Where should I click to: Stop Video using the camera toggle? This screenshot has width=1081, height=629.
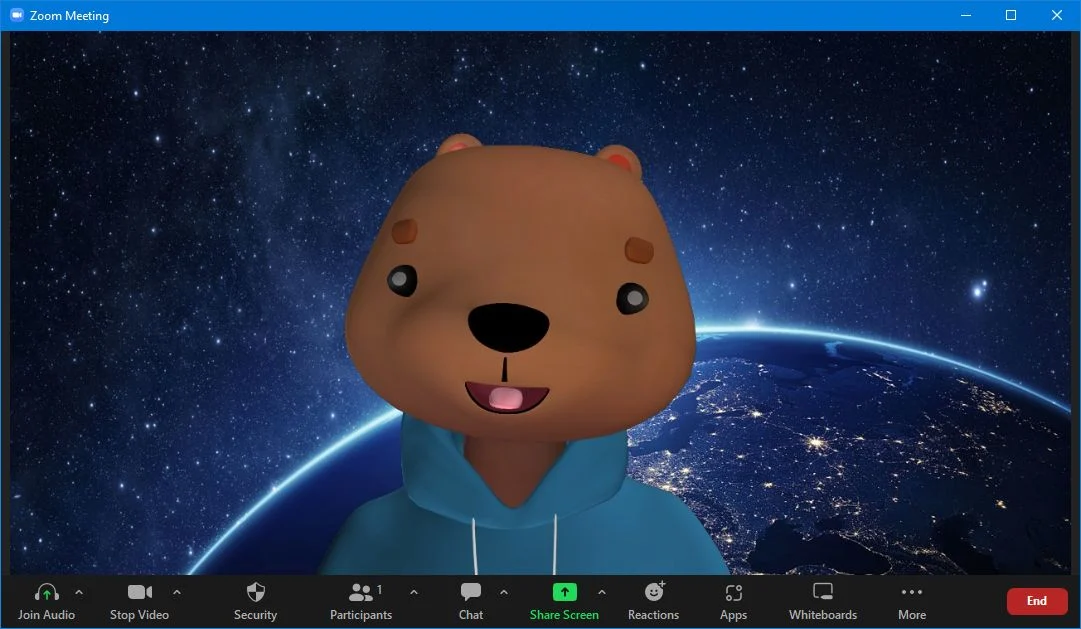click(x=139, y=593)
